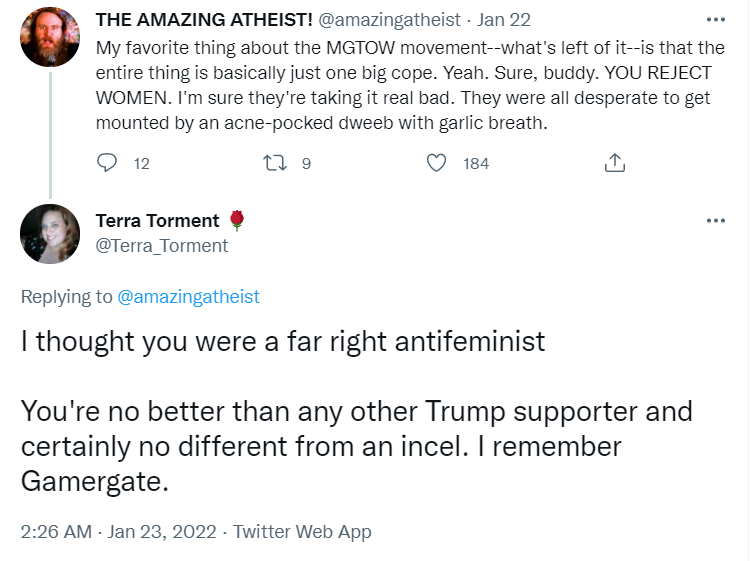
Task: View the 12 replies count
Action: pos(142,164)
